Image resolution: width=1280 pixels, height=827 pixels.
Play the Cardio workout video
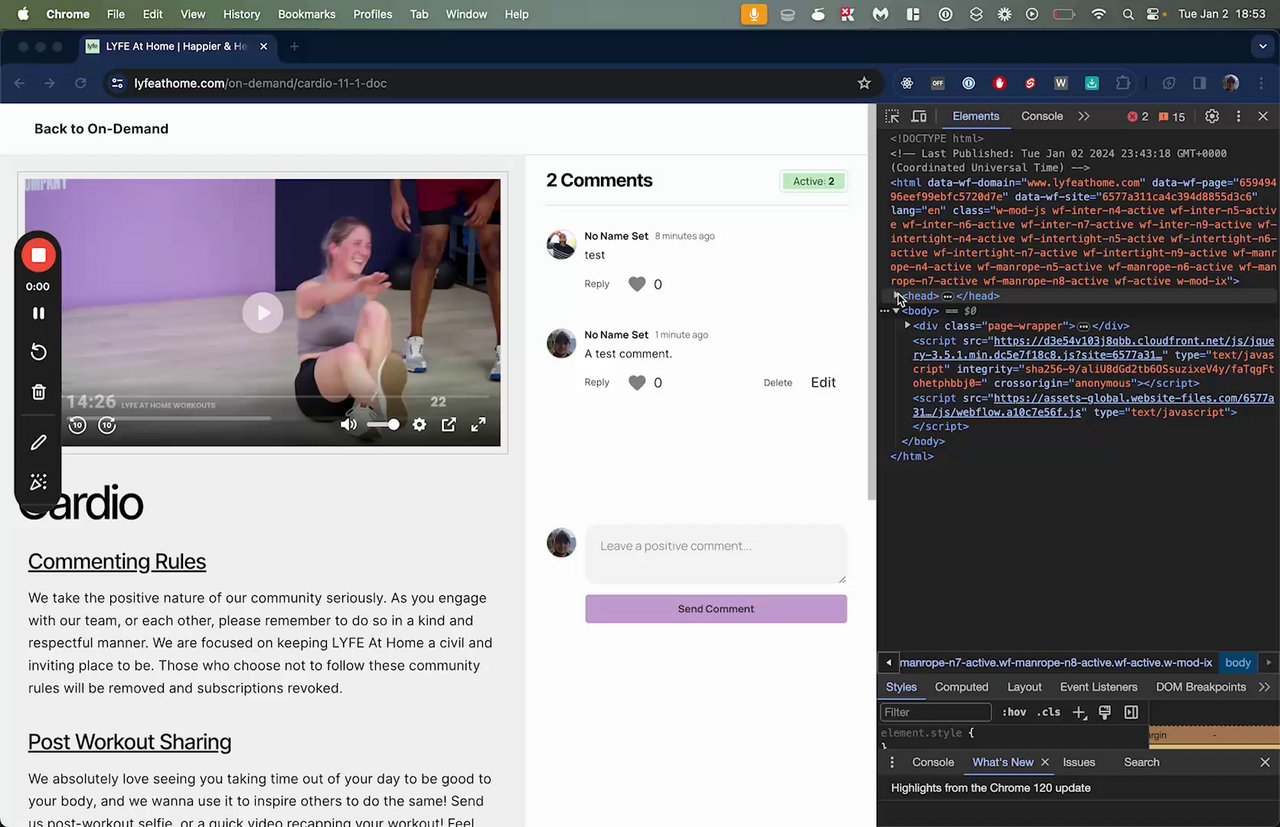[263, 313]
